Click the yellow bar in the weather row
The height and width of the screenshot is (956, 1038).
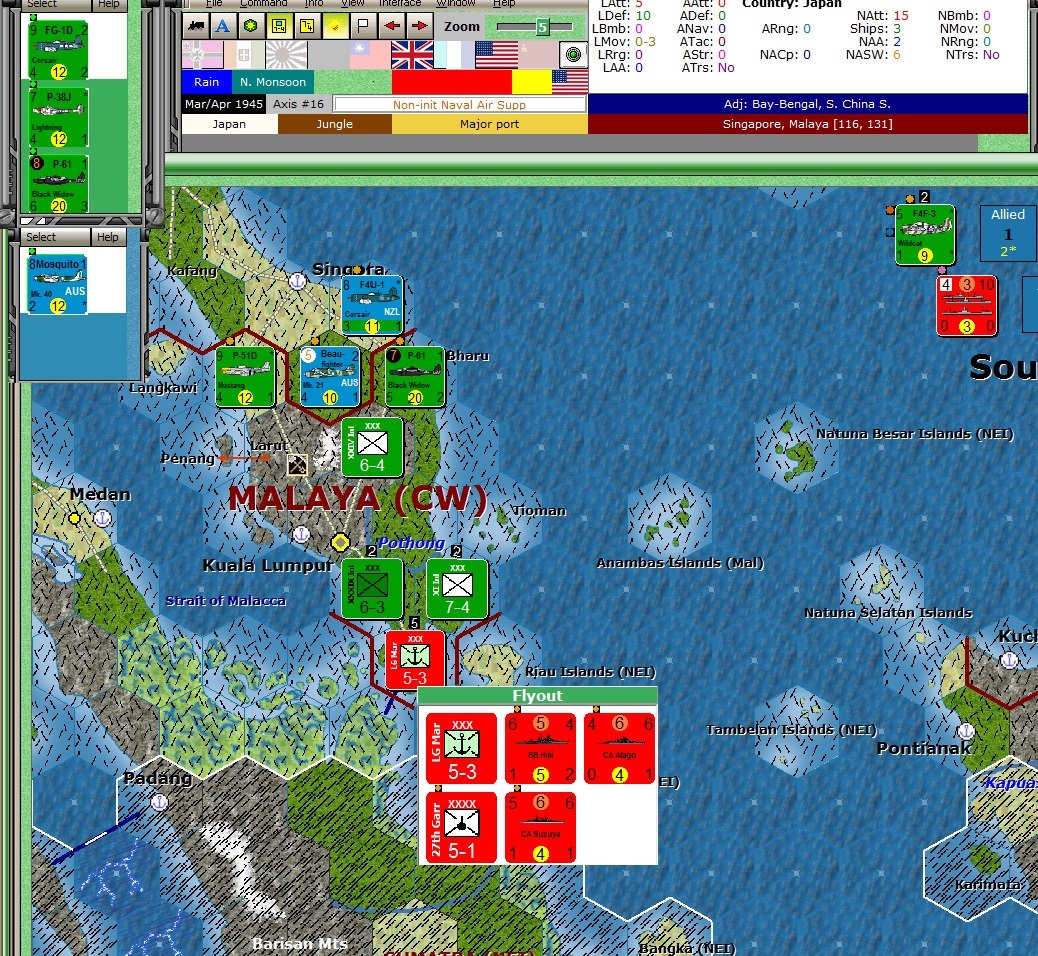(532, 82)
